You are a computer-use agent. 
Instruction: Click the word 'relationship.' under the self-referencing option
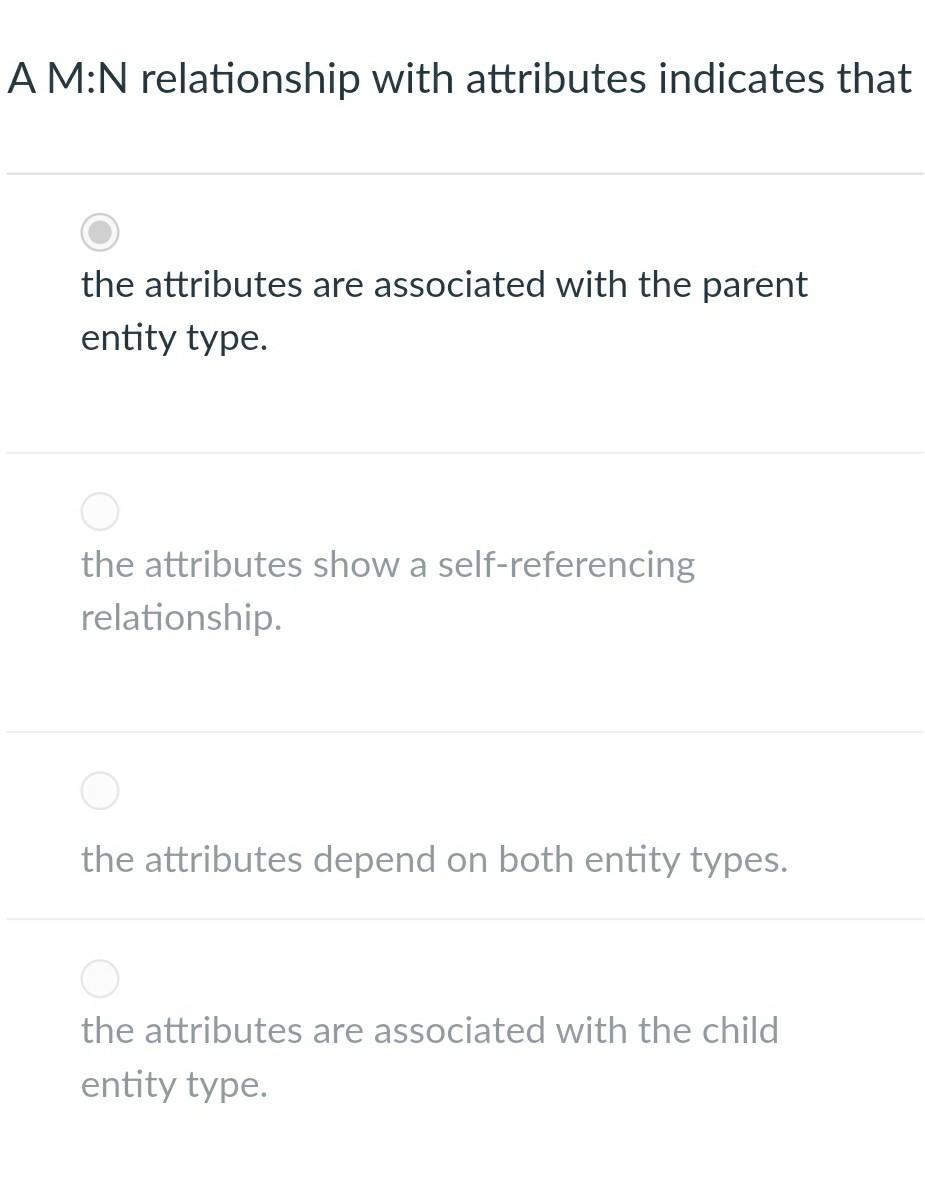point(181,618)
